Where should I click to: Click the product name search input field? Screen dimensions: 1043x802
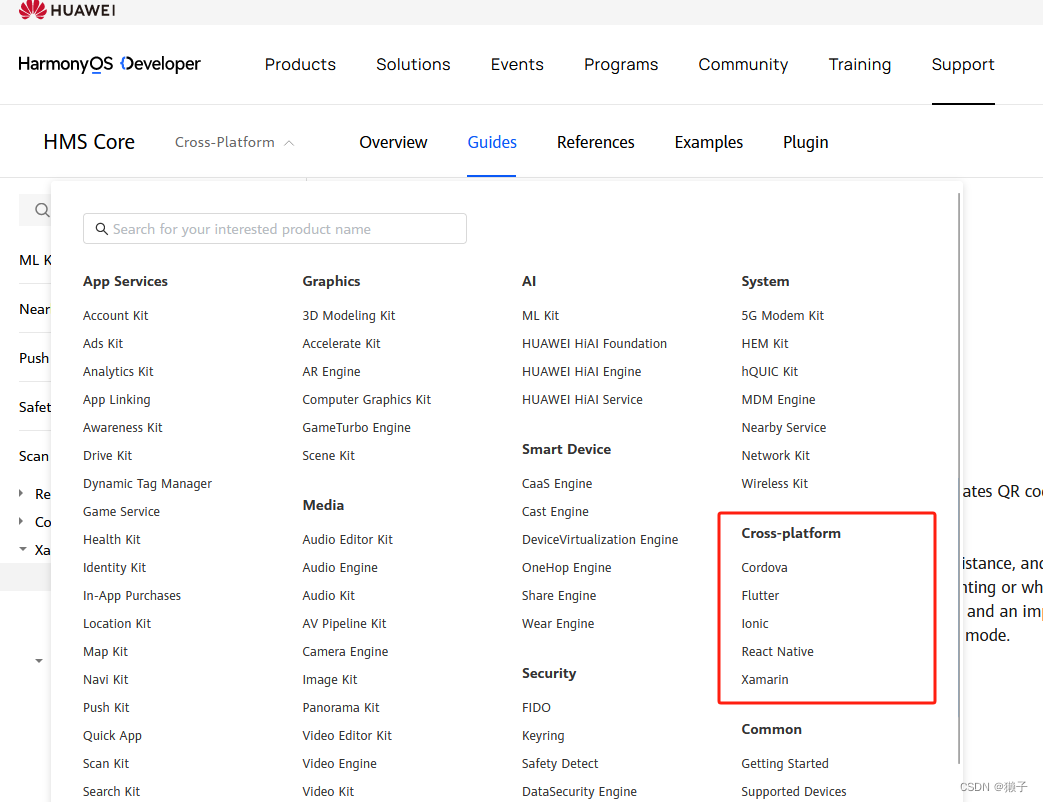[275, 228]
